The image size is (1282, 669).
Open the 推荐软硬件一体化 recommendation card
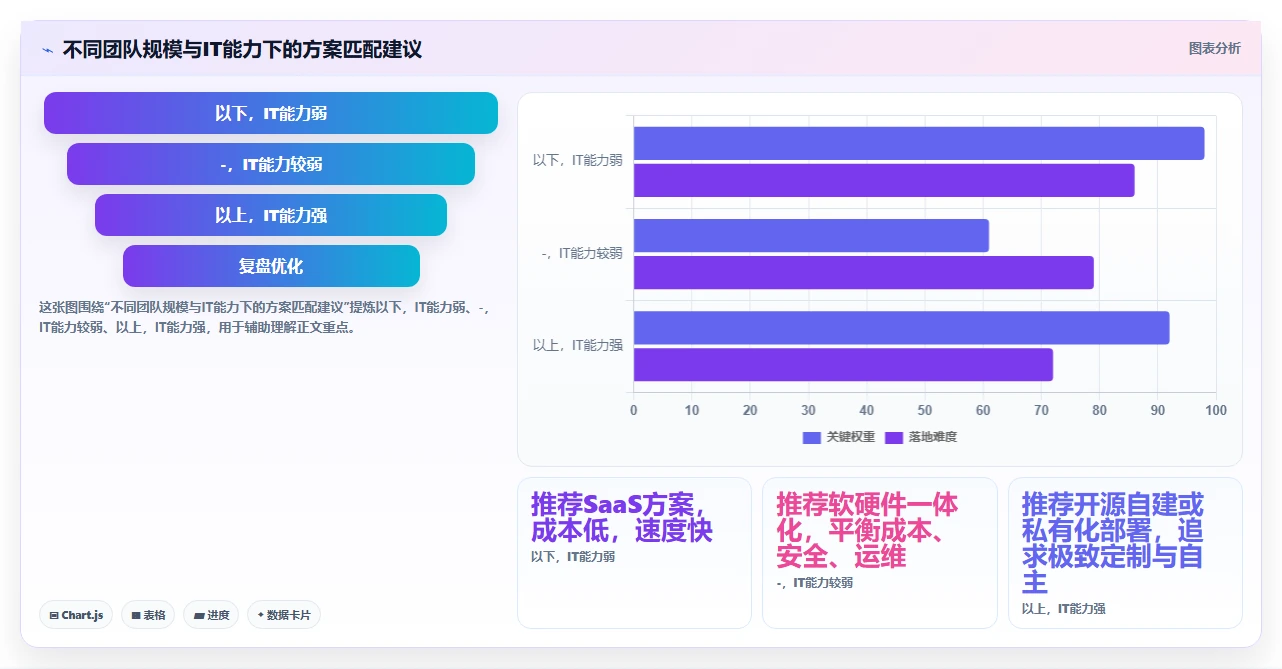(x=880, y=553)
